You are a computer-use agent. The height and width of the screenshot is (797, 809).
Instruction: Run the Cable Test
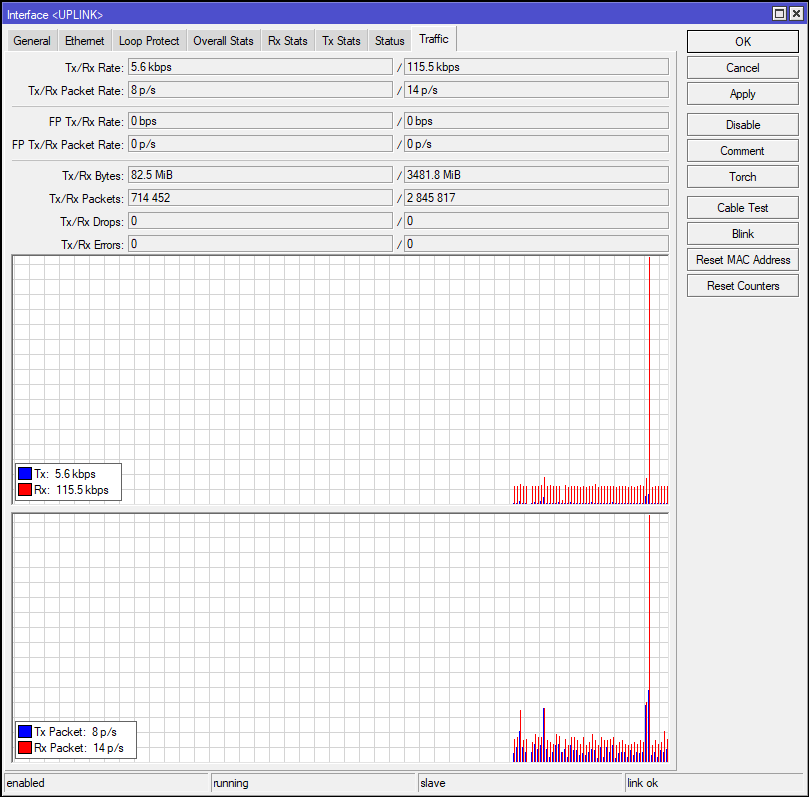coord(742,208)
